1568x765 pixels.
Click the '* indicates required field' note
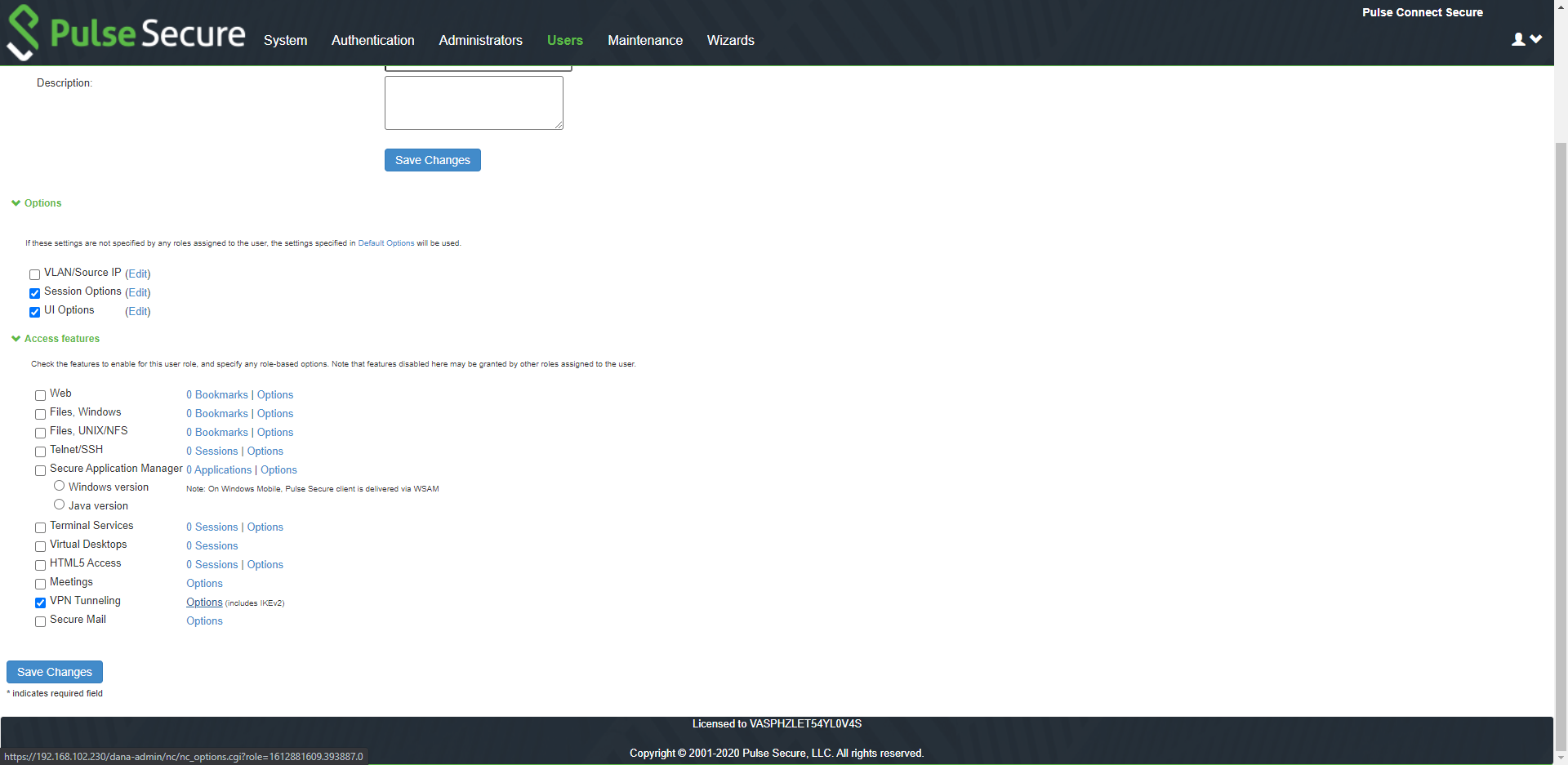(x=55, y=694)
